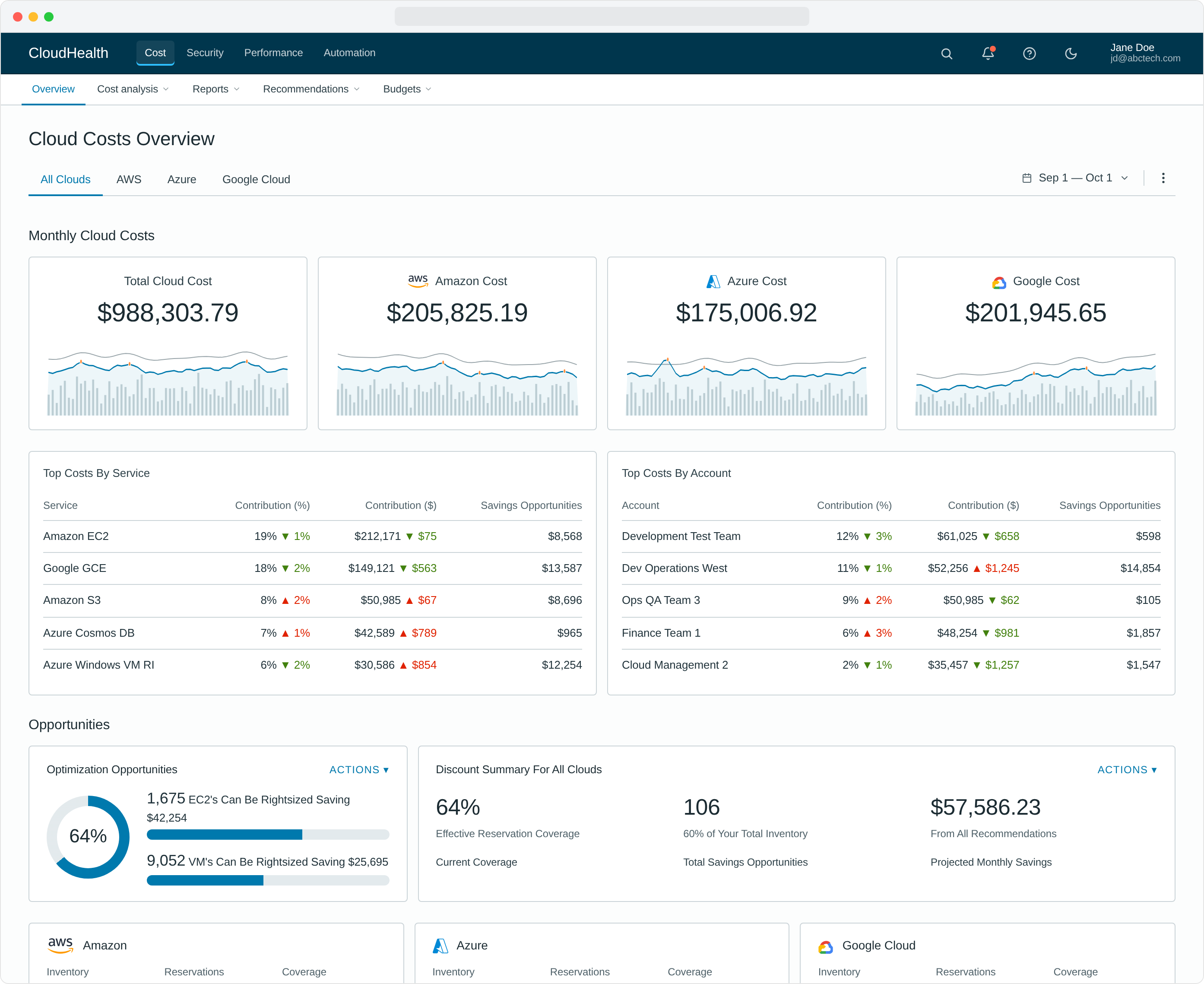Open the search icon in header

tap(946, 53)
